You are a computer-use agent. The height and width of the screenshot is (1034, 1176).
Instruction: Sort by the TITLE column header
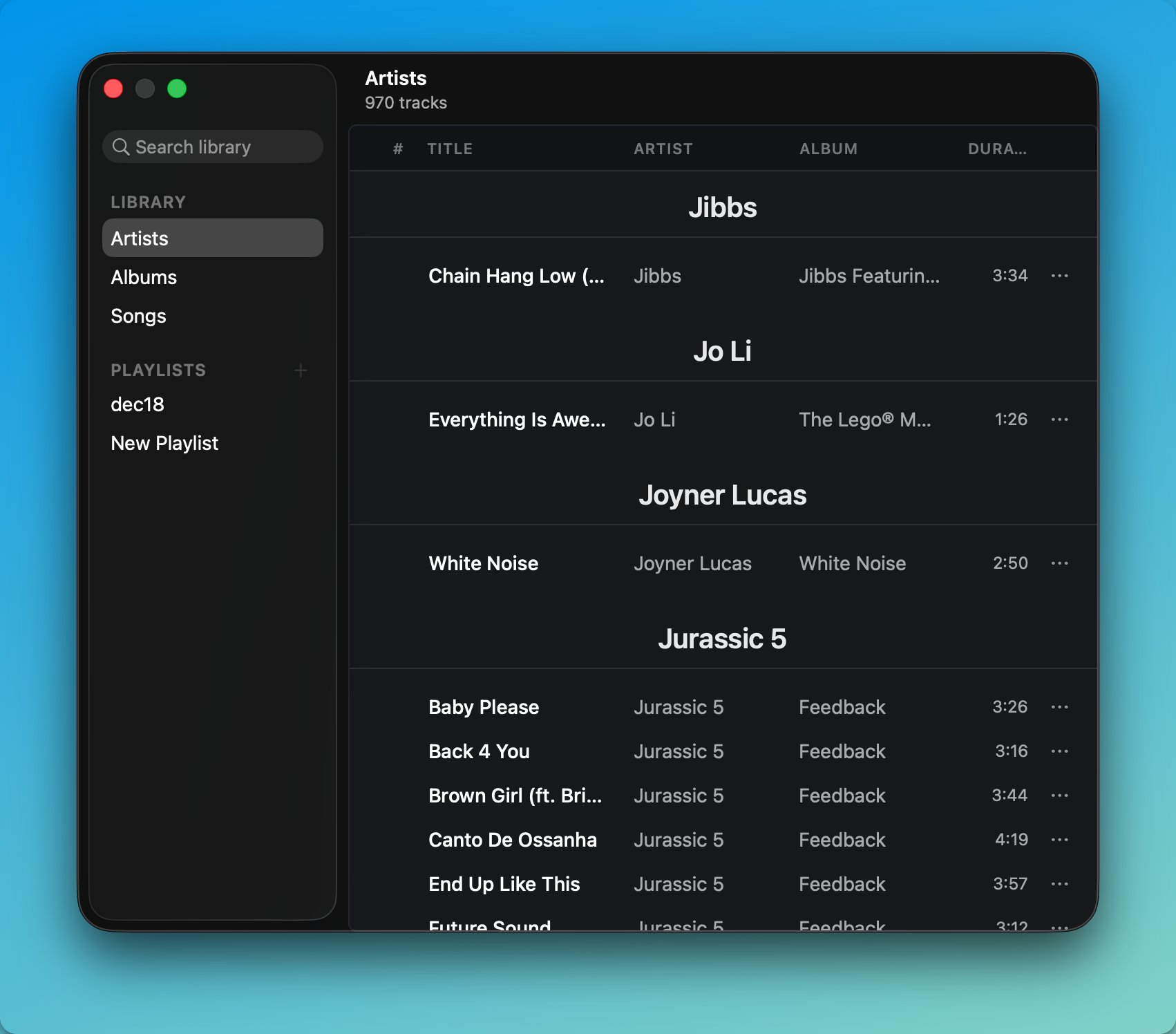(x=450, y=149)
